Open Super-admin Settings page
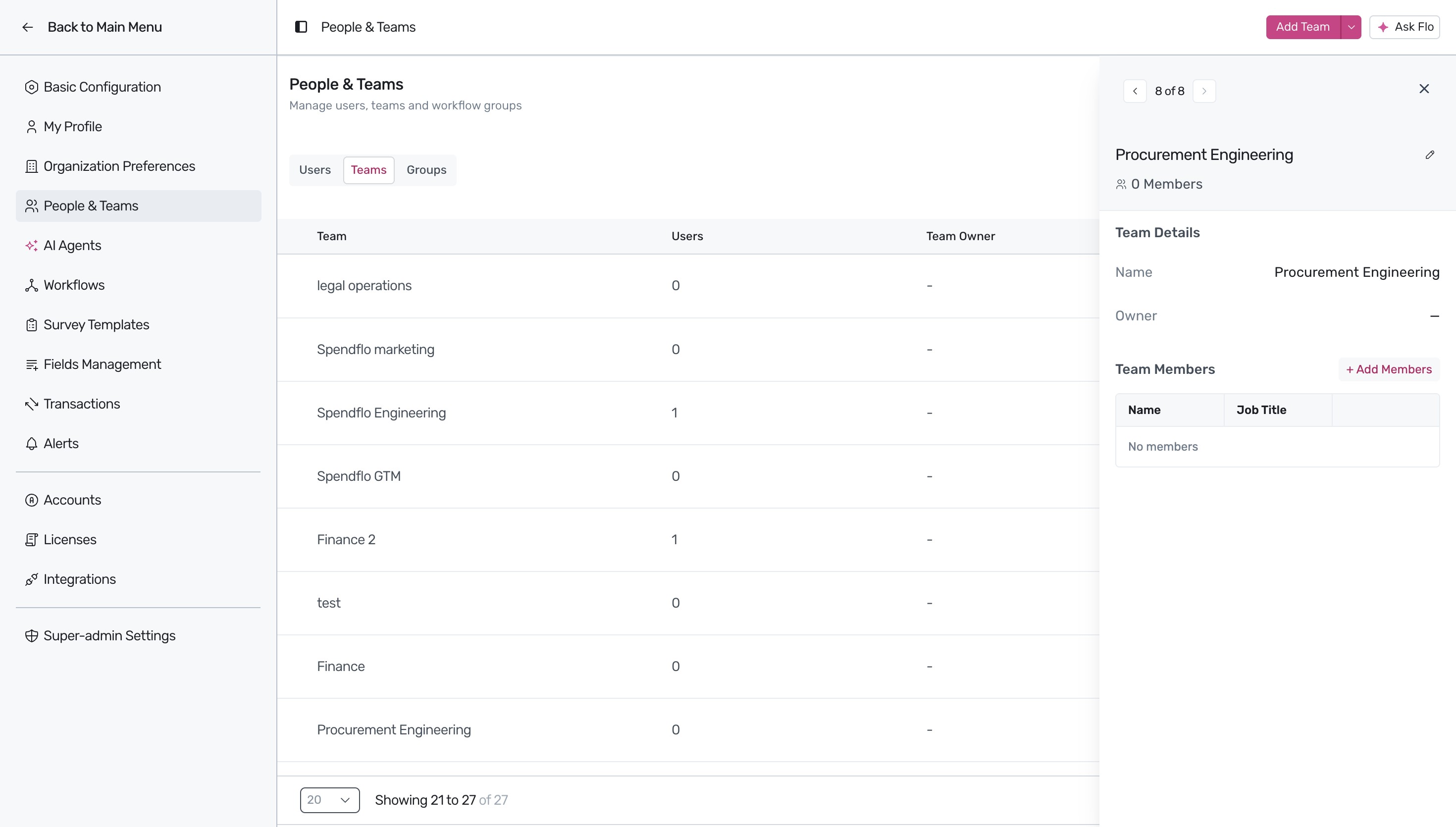 (139, 635)
